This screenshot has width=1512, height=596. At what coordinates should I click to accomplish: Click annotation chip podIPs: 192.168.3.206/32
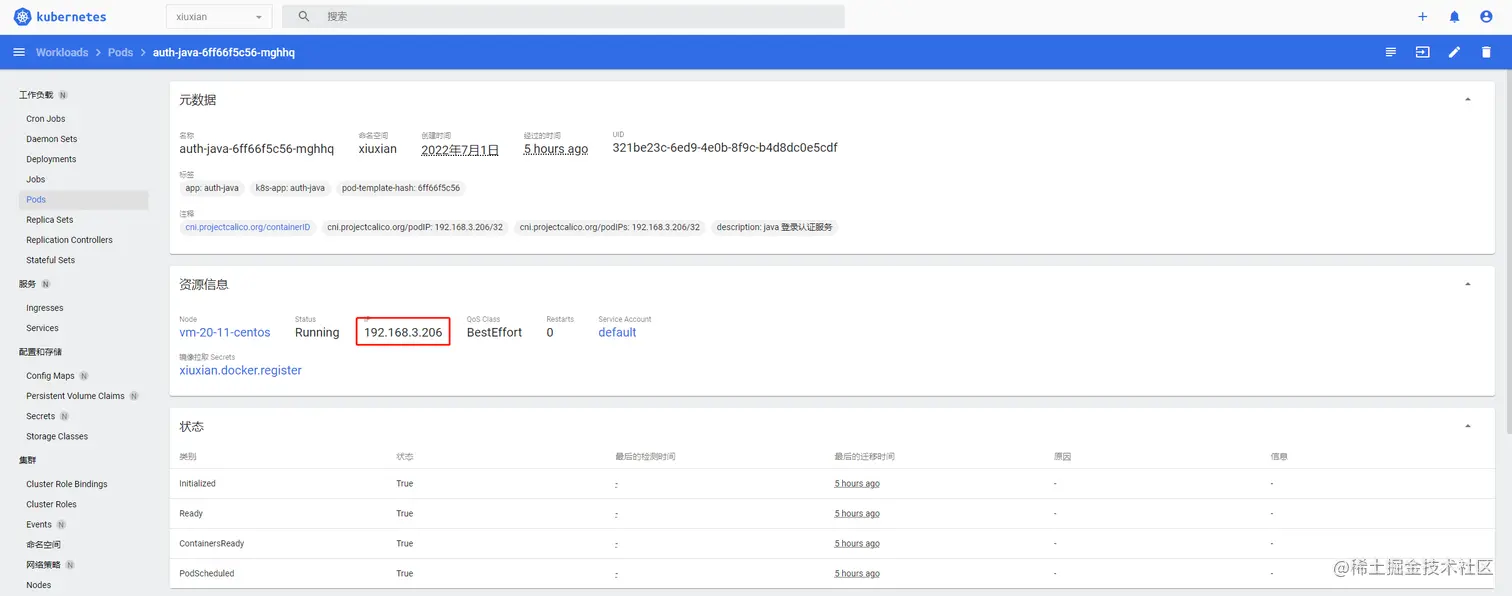pos(609,227)
